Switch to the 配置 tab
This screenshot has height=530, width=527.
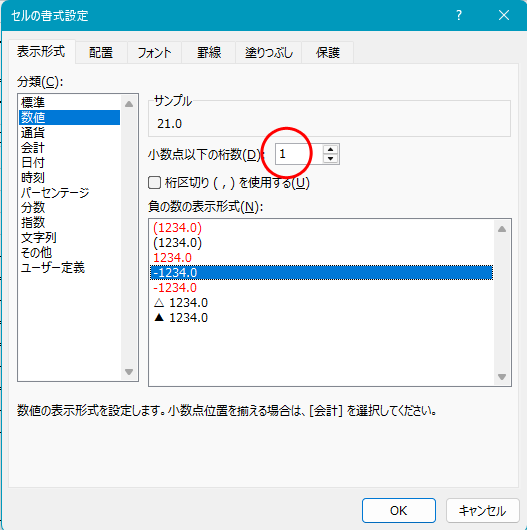tap(101, 52)
